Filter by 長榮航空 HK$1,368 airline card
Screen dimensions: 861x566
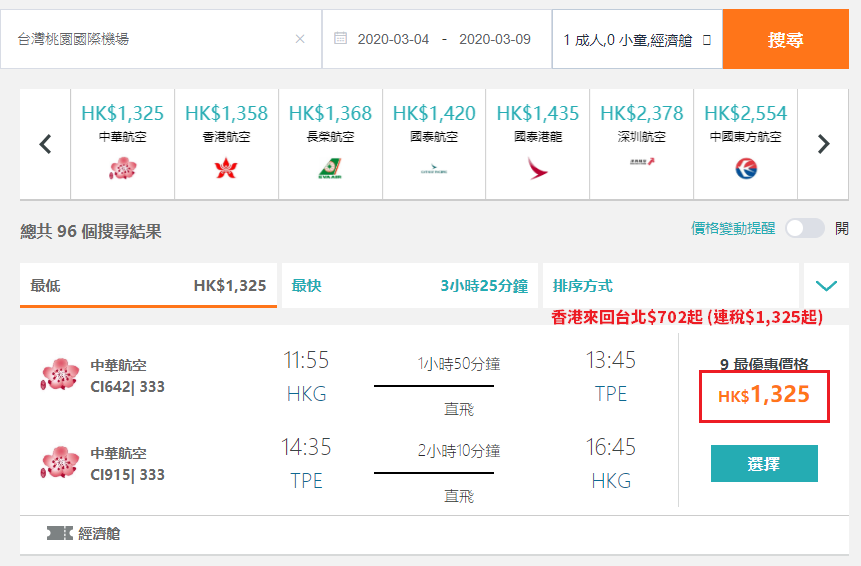(x=330, y=144)
